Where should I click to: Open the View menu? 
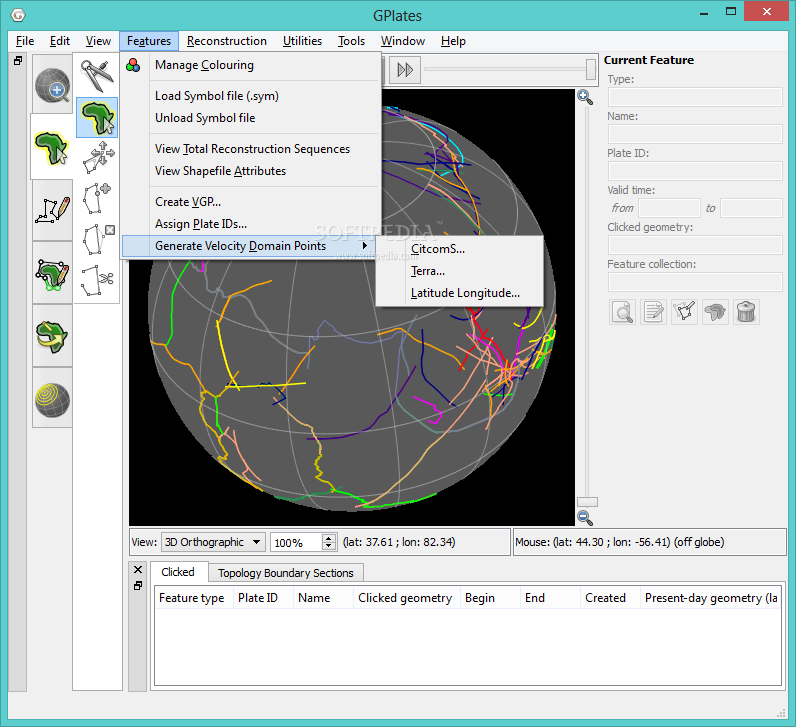pyautogui.click(x=98, y=41)
